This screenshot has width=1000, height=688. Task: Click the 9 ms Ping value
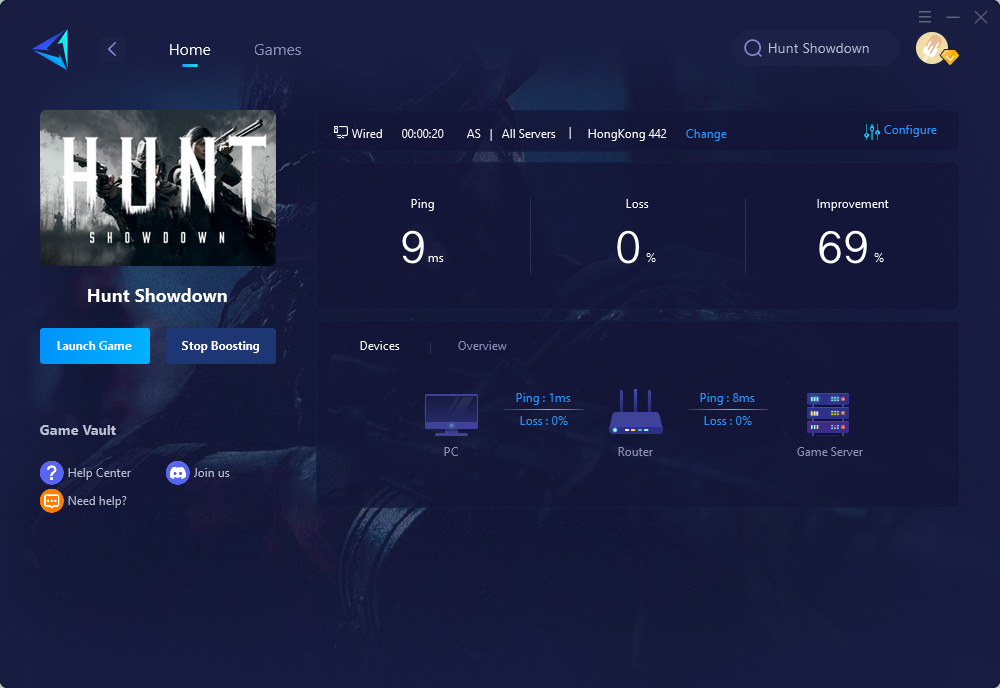point(422,248)
